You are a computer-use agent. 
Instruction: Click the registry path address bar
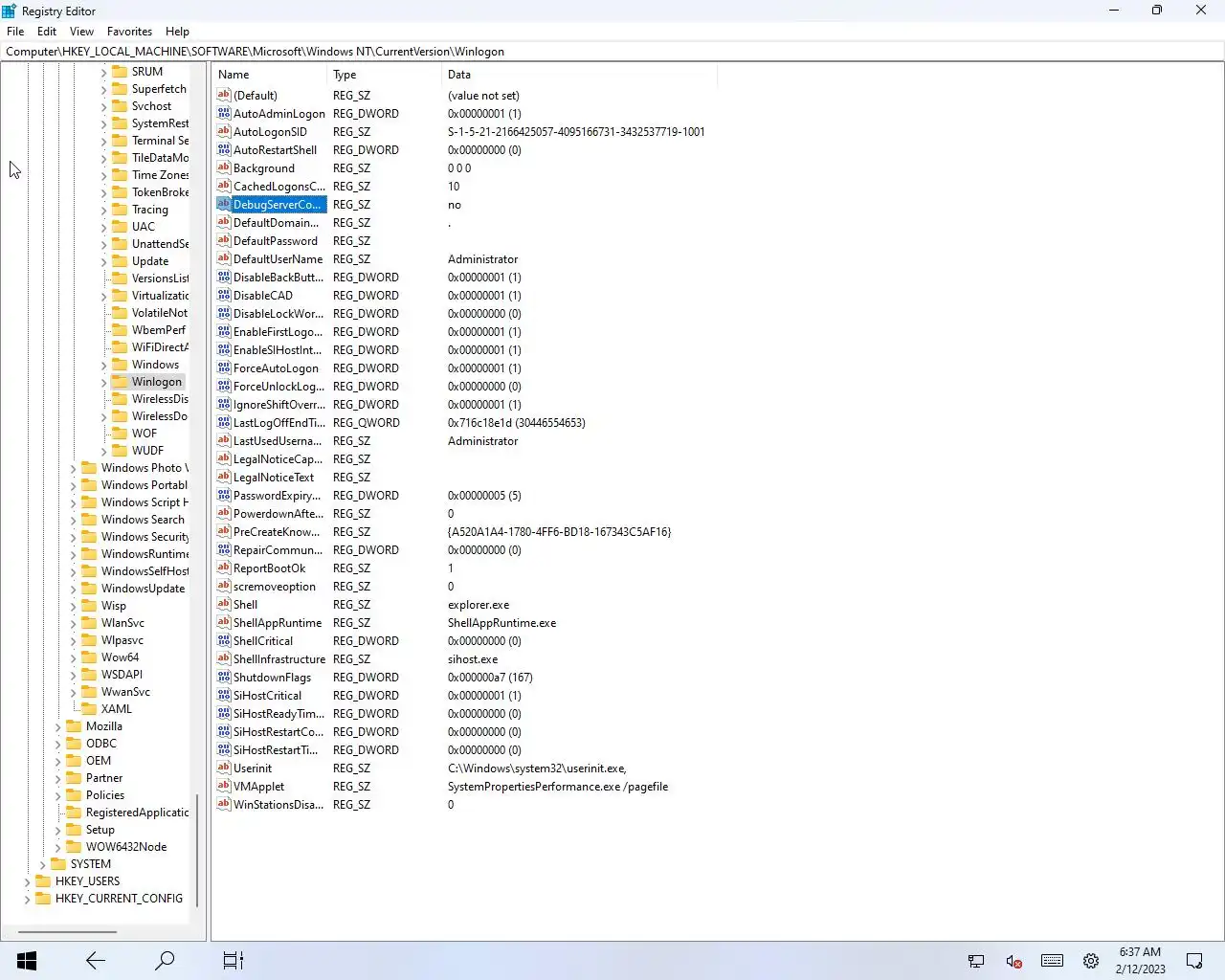(x=612, y=52)
